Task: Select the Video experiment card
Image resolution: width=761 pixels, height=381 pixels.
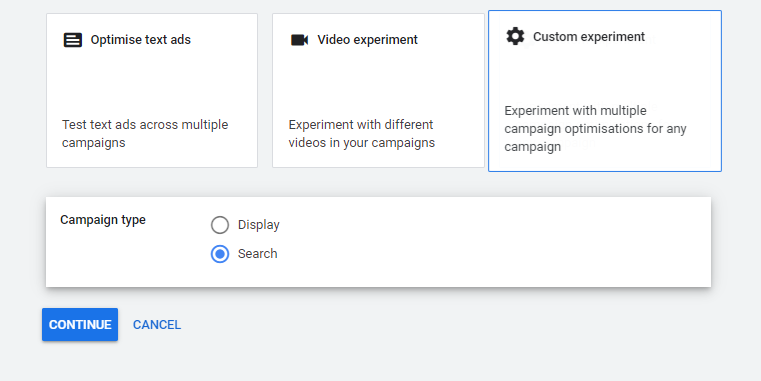Action: 379,91
